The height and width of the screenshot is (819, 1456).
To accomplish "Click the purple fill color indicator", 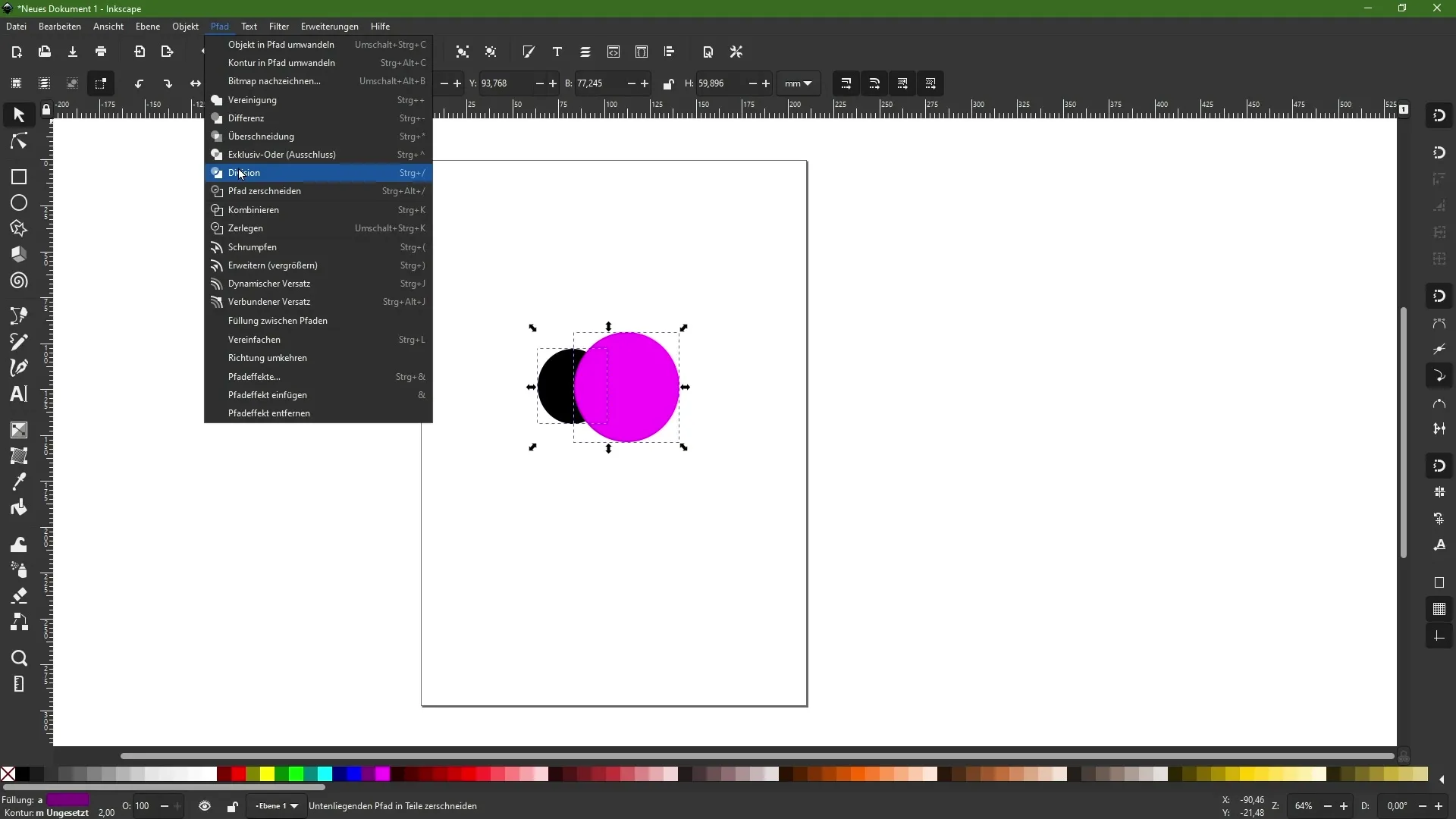I will (67, 800).
